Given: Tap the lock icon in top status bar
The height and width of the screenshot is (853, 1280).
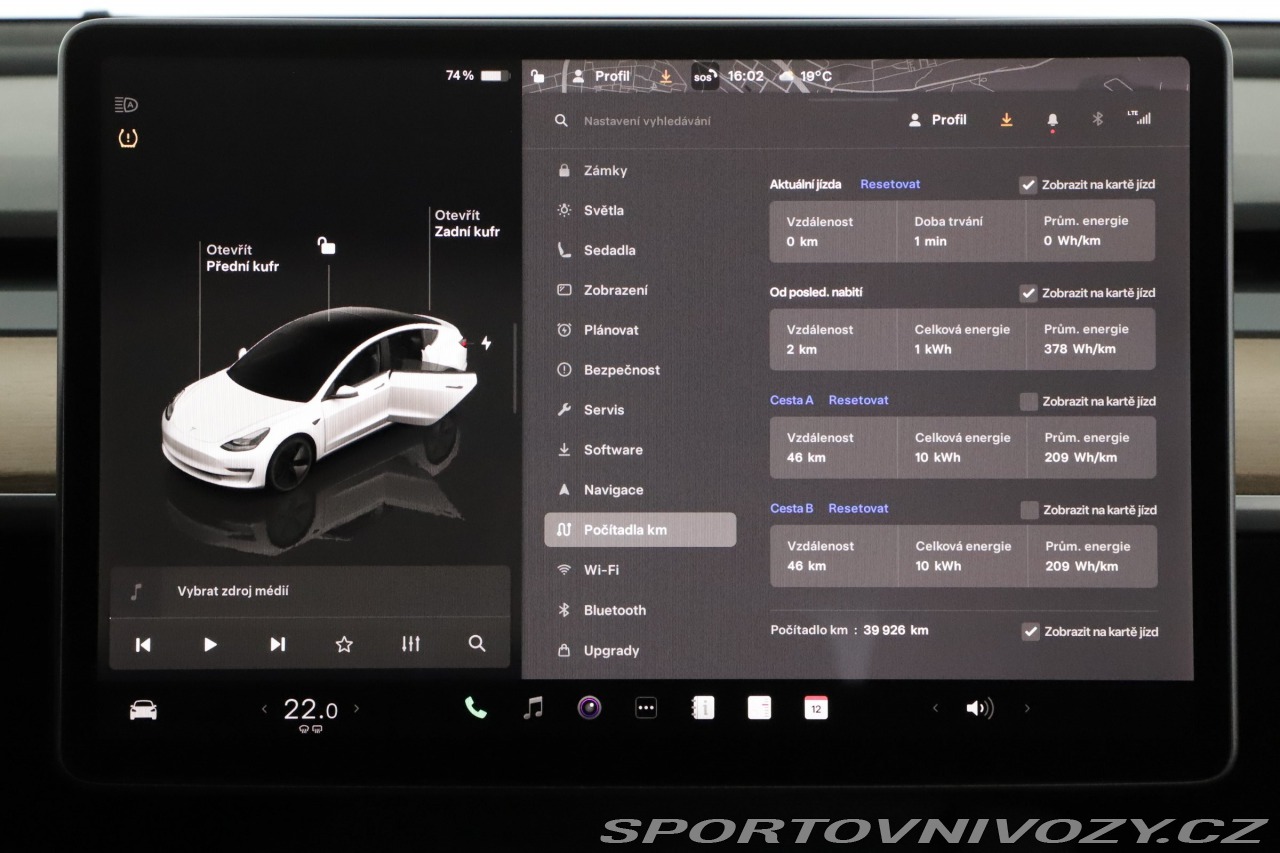Looking at the screenshot, I should pyautogui.click(x=538, y=76).
